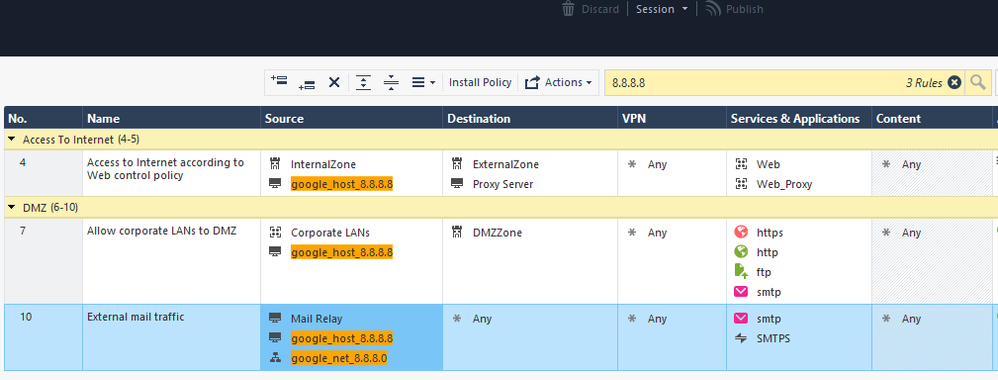The height and width of the screenshot is (380, 998).
Task: Click the VPN column header
Action: coord(672,118)
